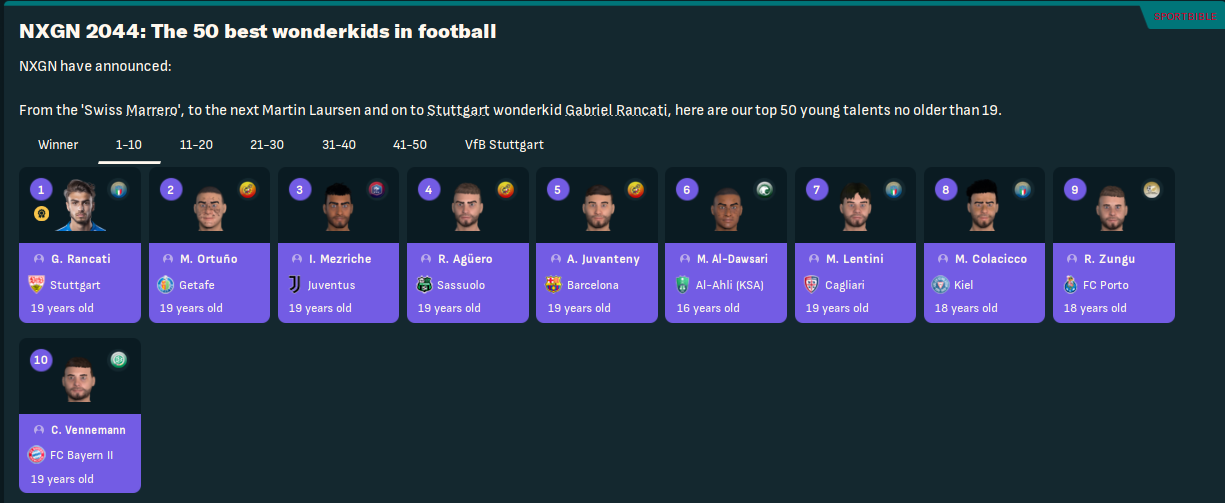Screen dimensions: 1225x503
Task: Open the Gabriel Rancati link in the article text
Action: tap(616, 110)
